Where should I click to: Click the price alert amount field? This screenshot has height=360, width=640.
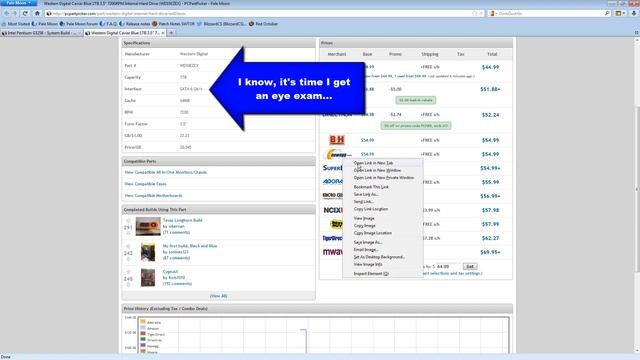(x=447, y=267)
